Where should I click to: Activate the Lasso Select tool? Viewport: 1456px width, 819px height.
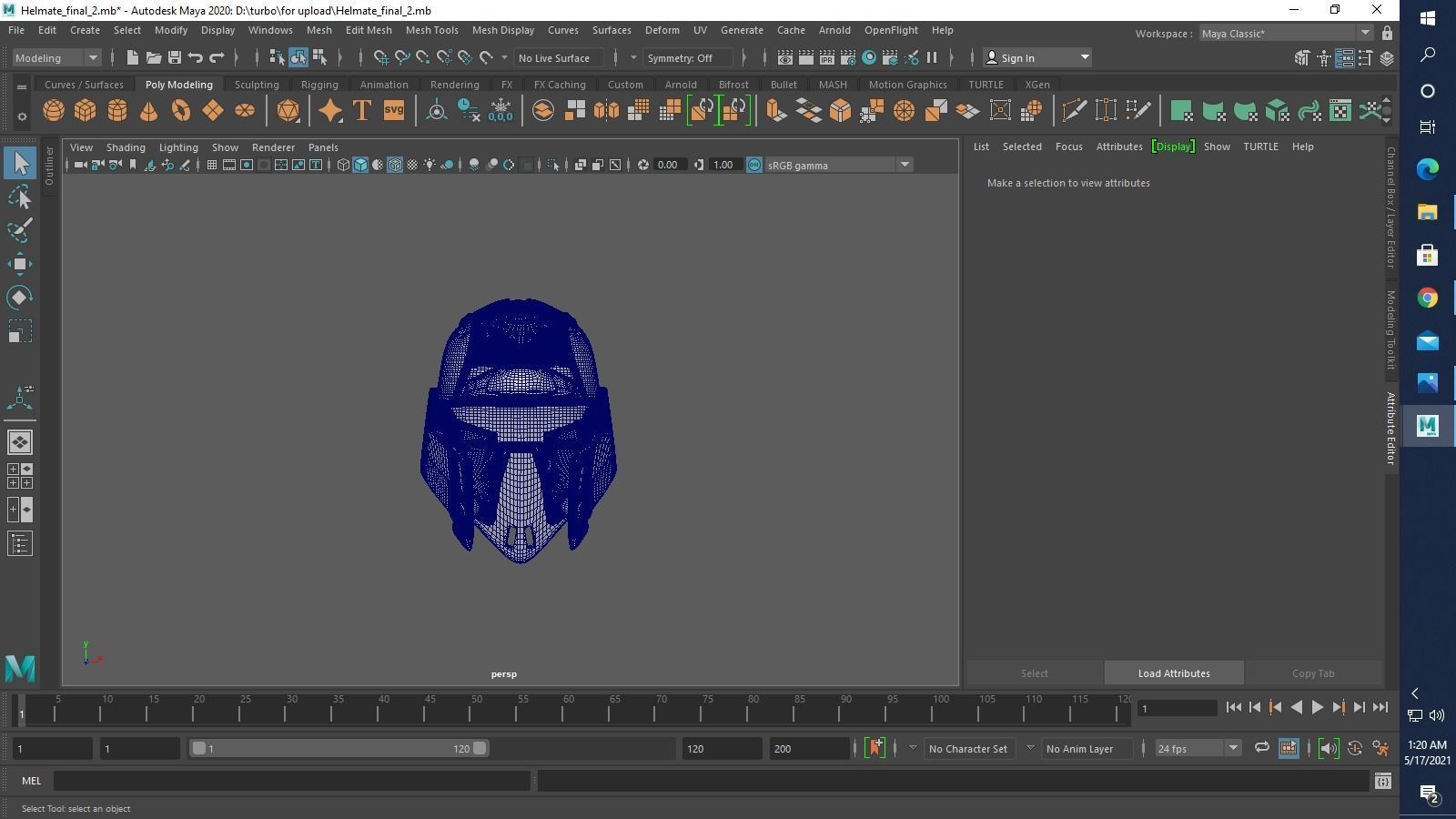point(20,197)
